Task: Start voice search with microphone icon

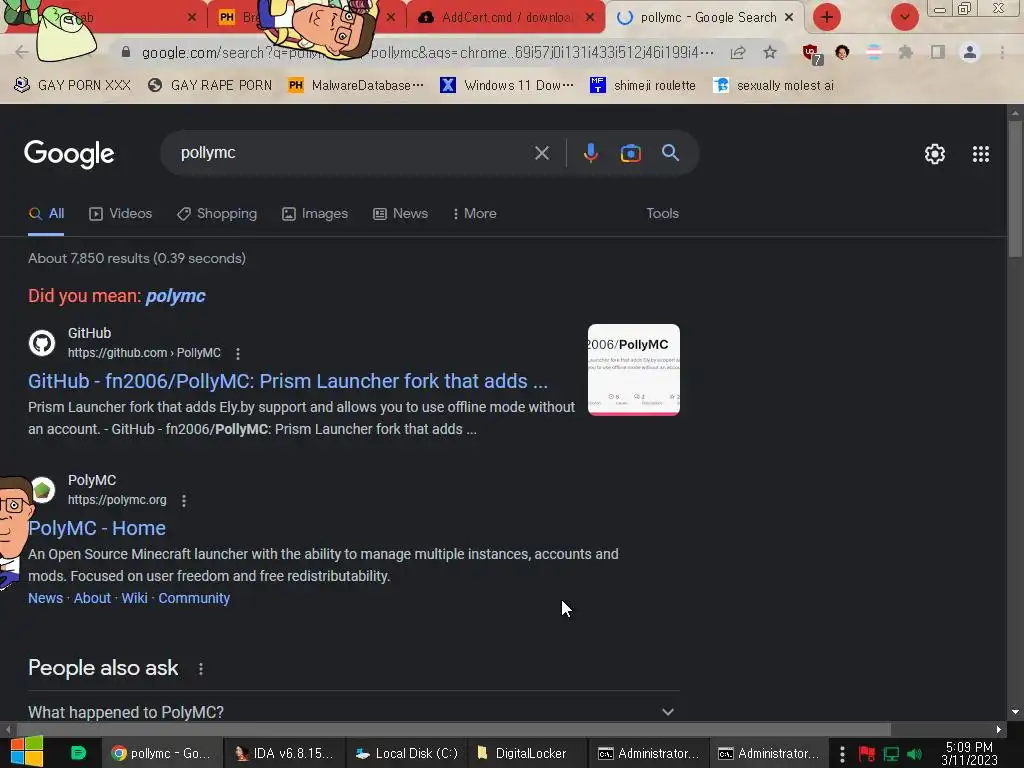Action: [590, 153]
